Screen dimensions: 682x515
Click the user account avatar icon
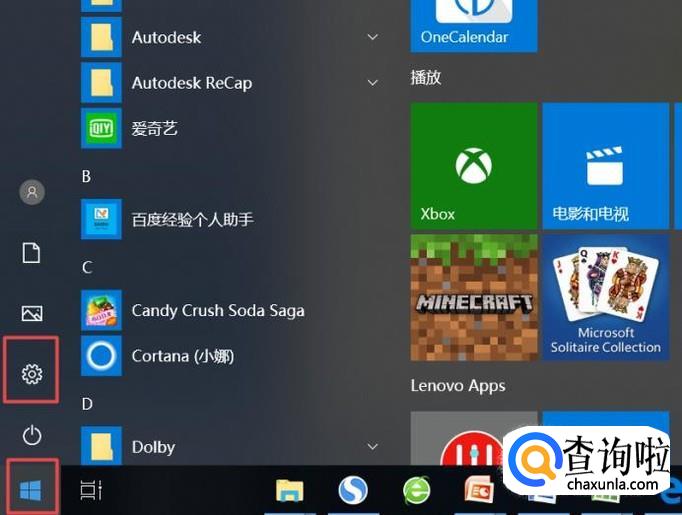tap(32, 192)
